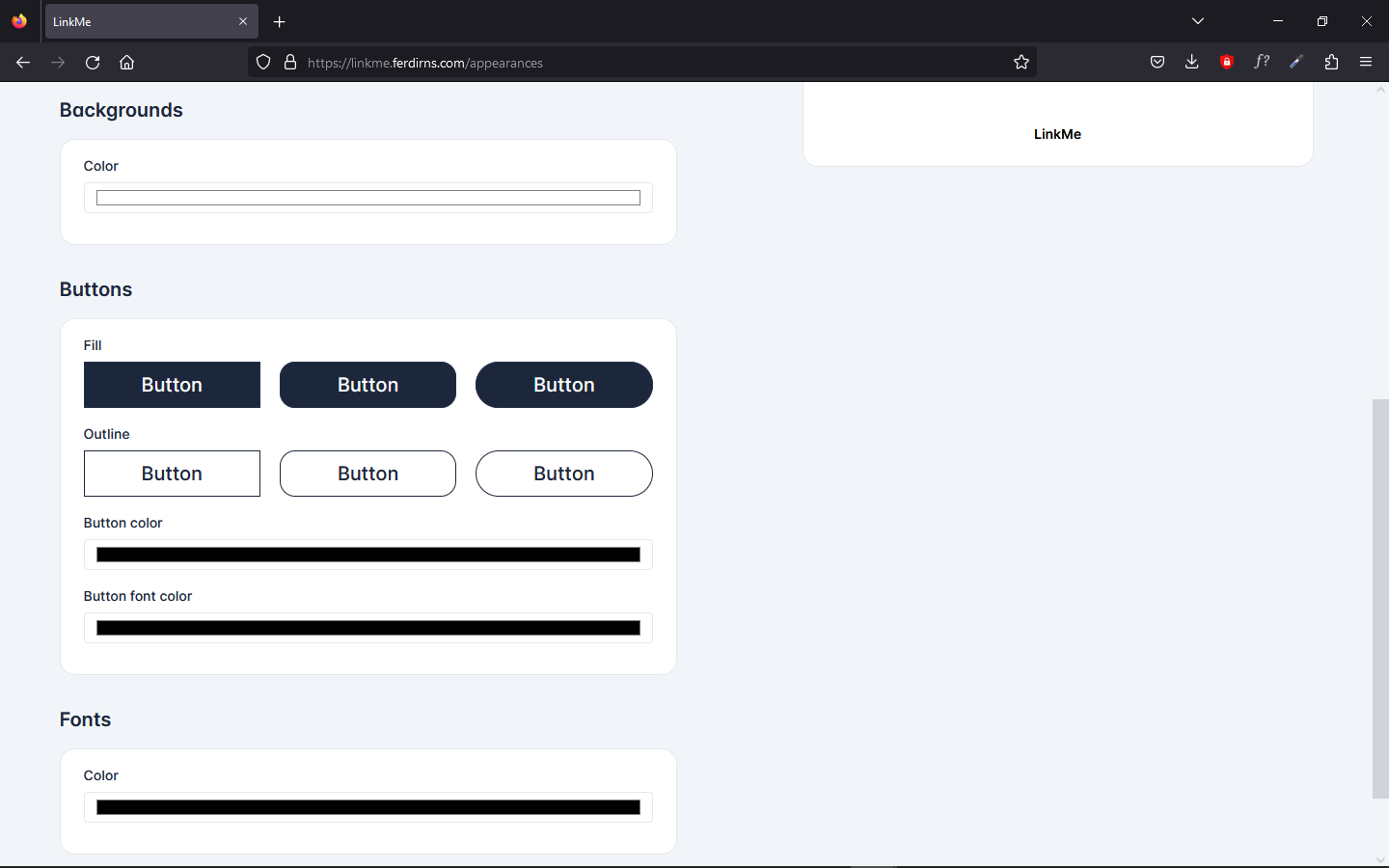Save the page to Pocket
1389x868 pixels.
1157,62
